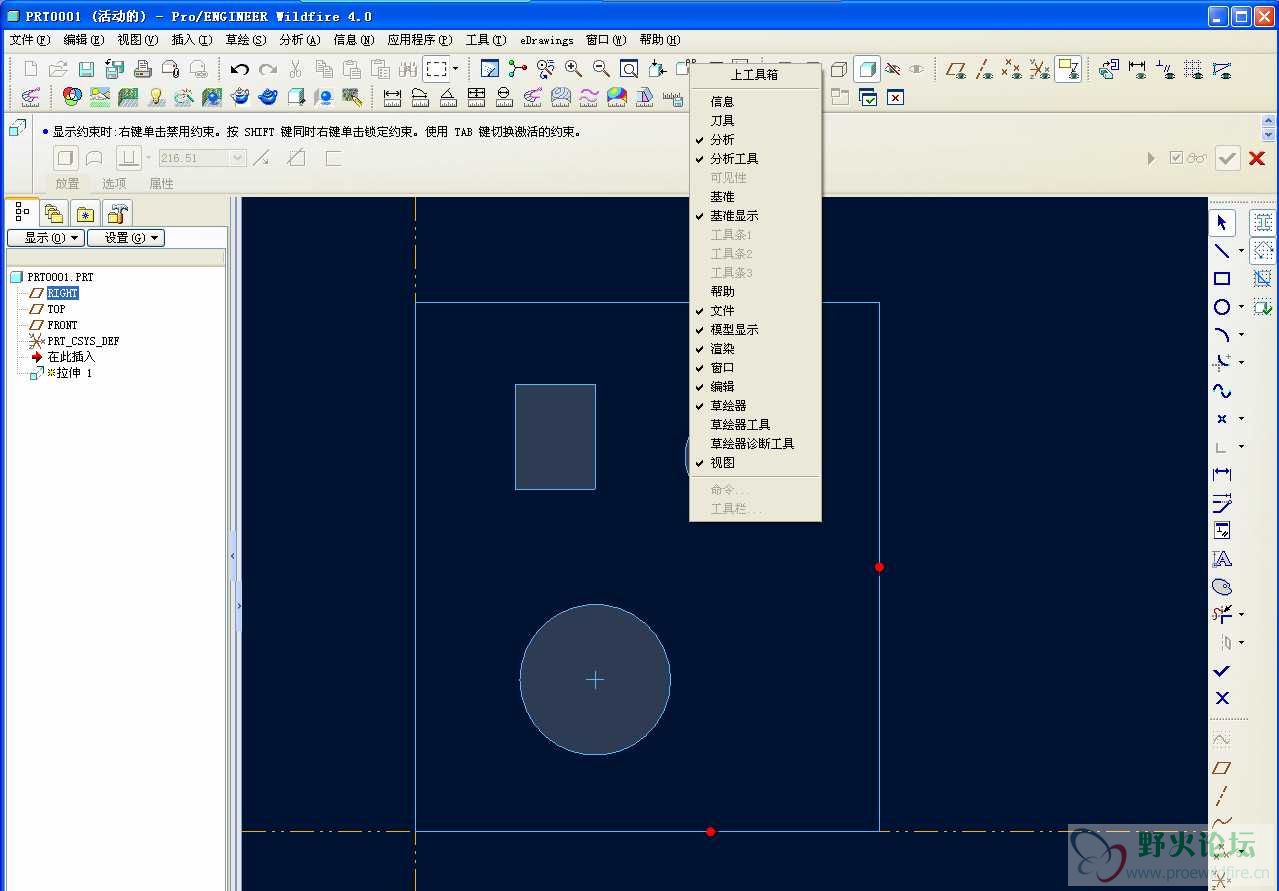Image resolution: width=1279 pixels, height=891 pixels.
Task: Click the red X cancel feature button
Action: 1257,158
